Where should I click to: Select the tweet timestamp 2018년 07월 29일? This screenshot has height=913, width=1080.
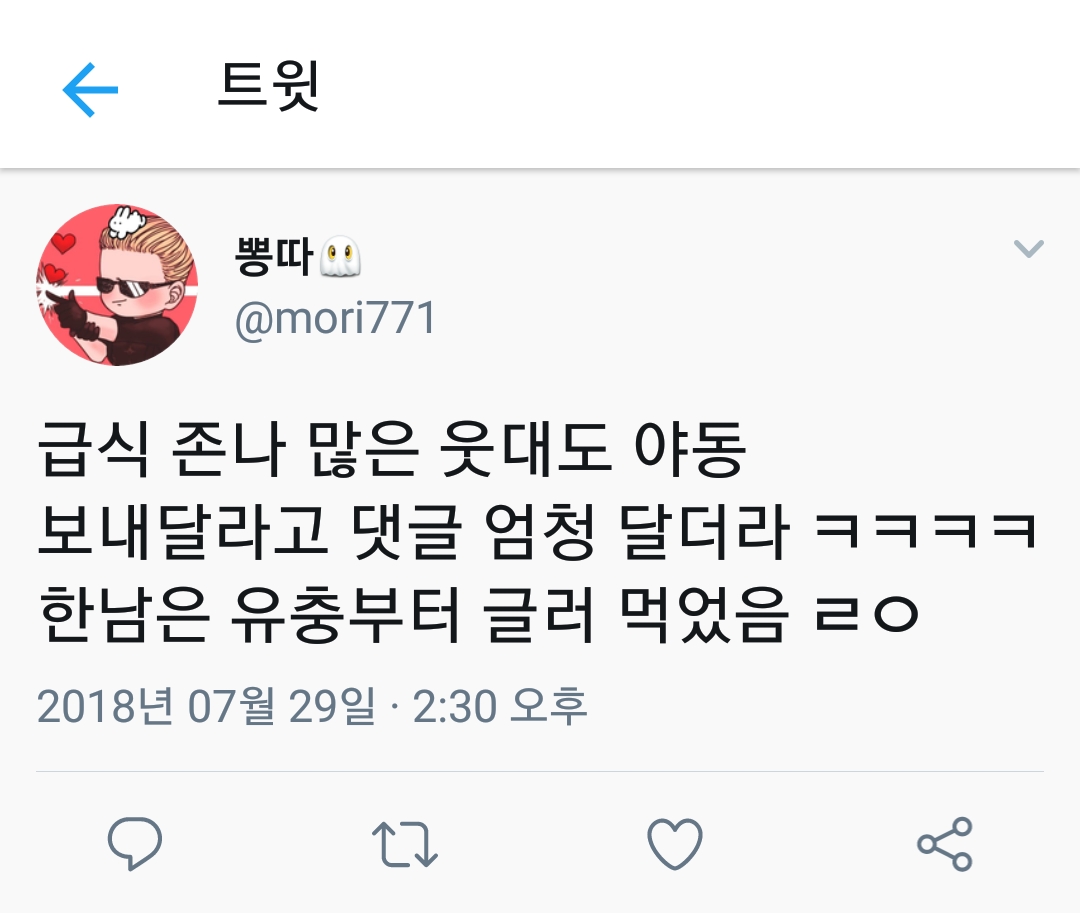point(206,706)
